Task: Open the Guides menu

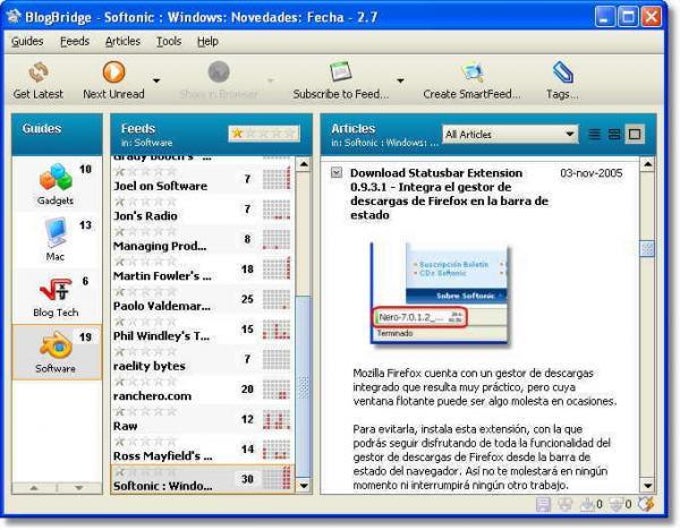Action: pos(27,41)
